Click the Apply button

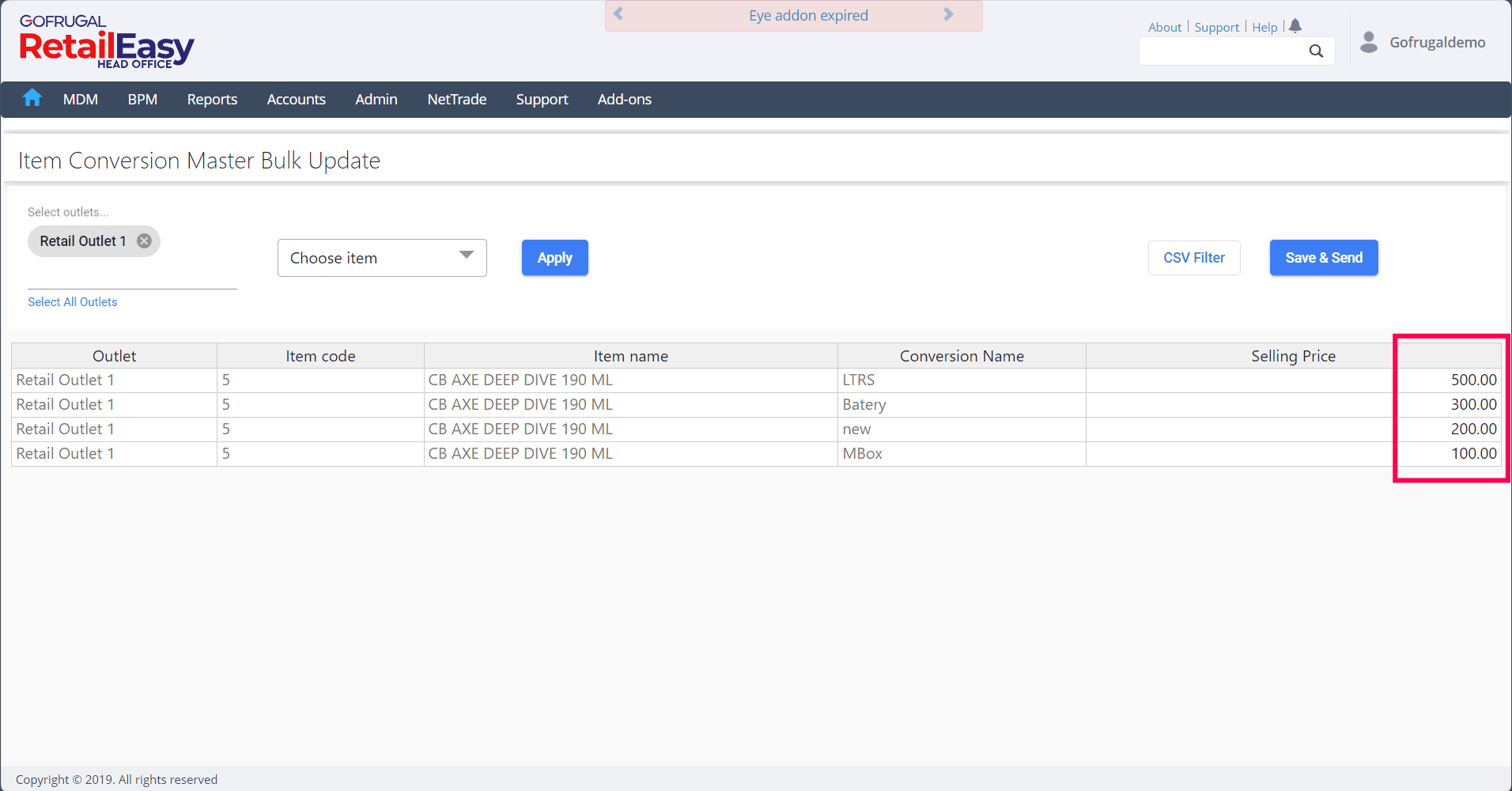(x=555, y=258)
